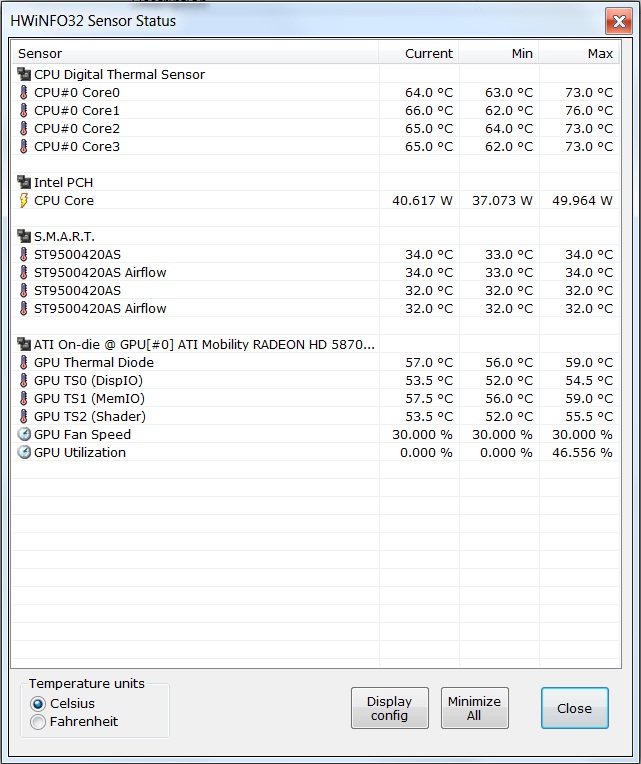Screen dimensions: 641x764
Task: Click the CPU Digital Thermal Sensor group icon
Action: point(24,74)
